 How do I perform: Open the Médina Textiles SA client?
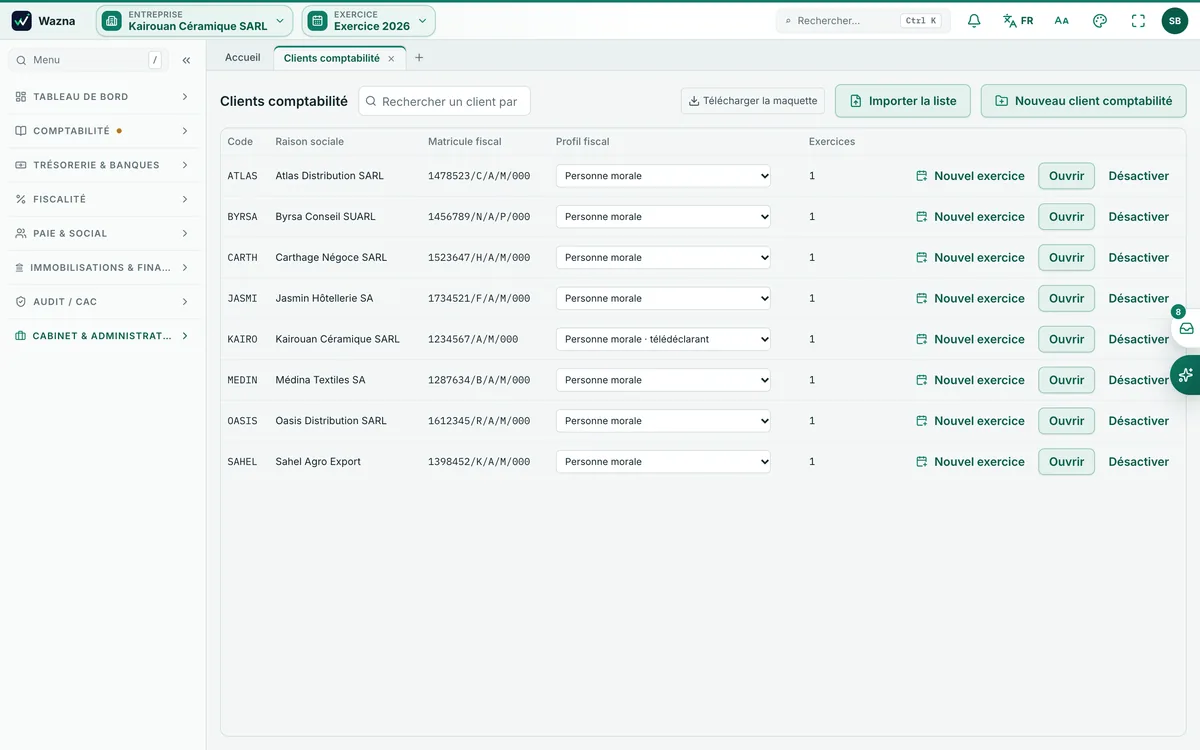click(x=1066, y=380)
